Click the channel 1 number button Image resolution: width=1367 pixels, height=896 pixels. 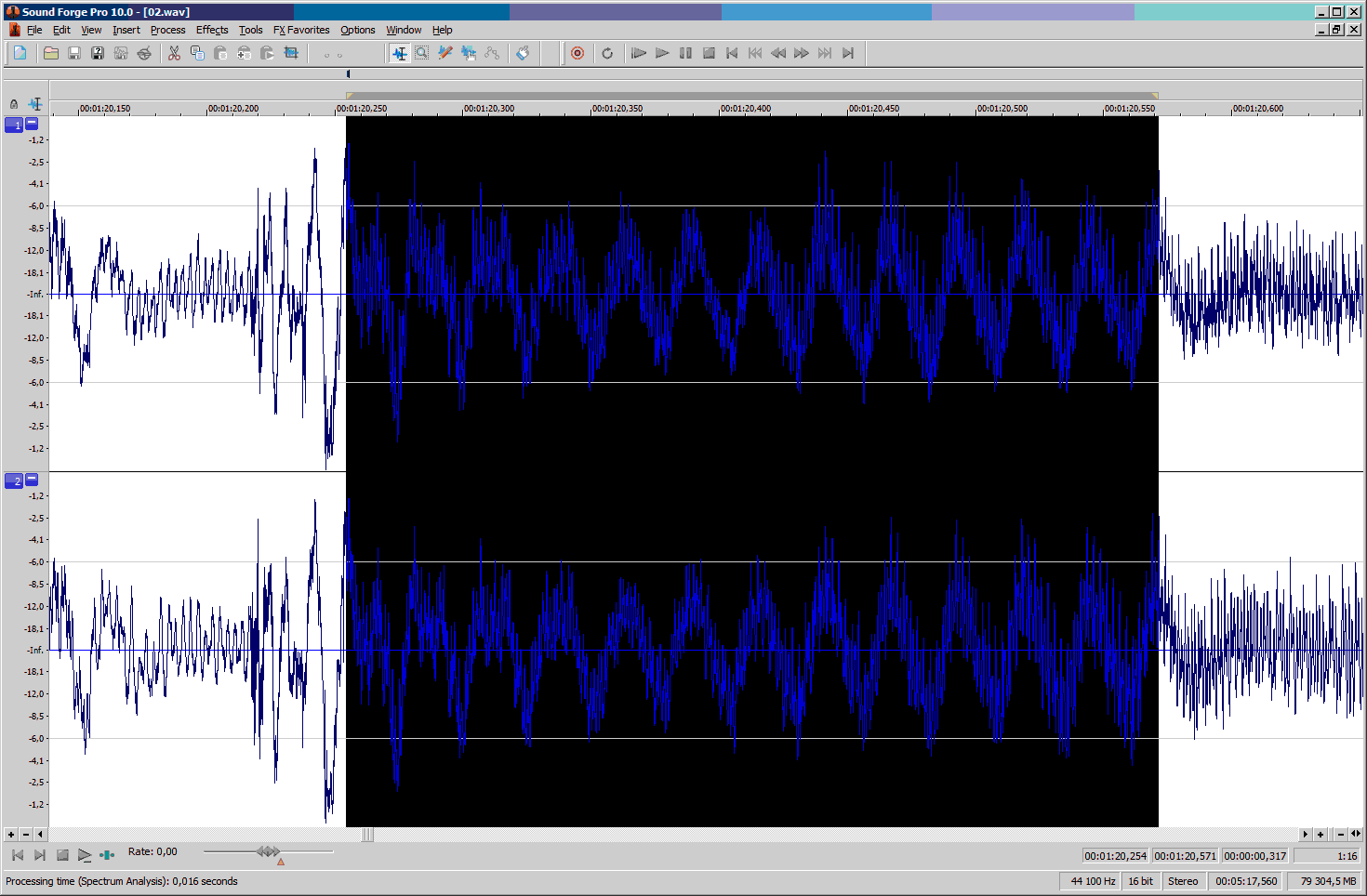pyautogui.click(x=14, y=125)
